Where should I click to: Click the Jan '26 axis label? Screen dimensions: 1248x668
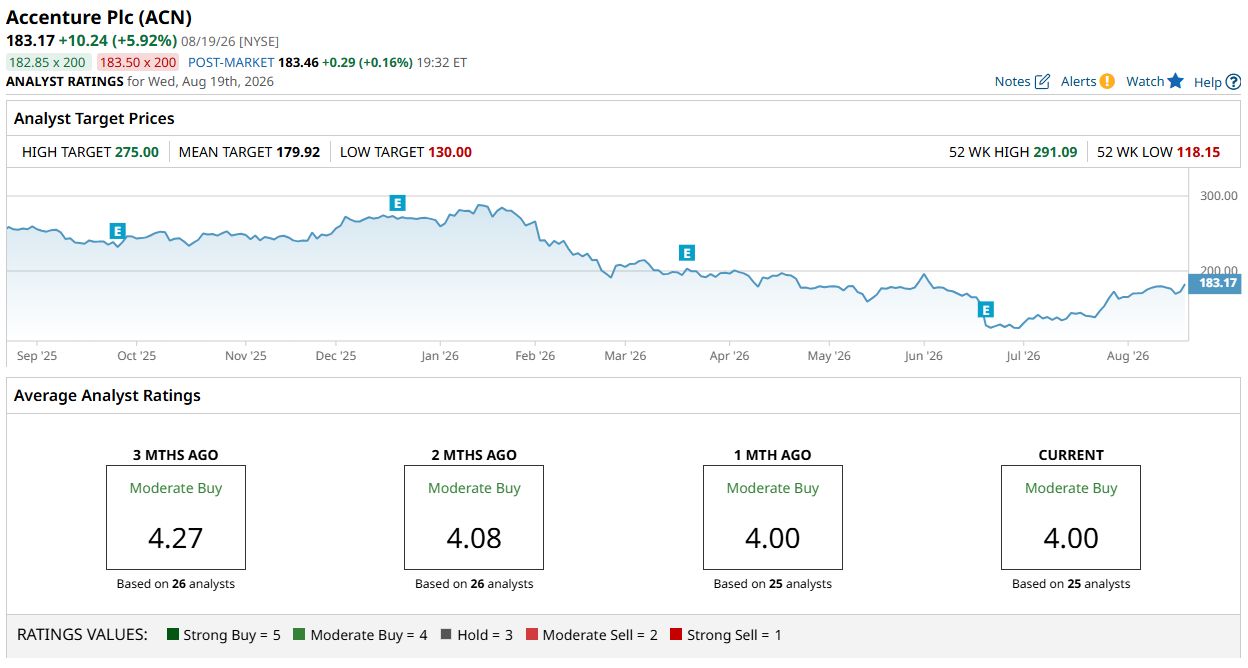[x=440, y=356]
